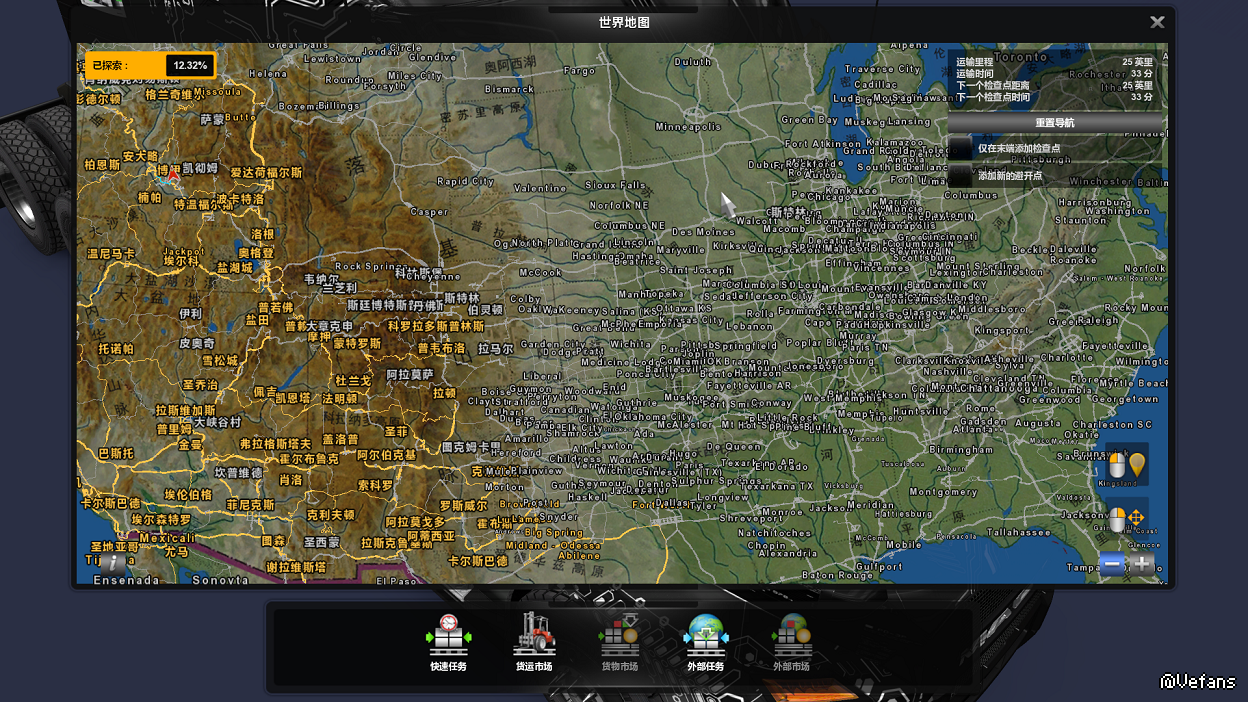Click Duluth city label on the map

693,62
